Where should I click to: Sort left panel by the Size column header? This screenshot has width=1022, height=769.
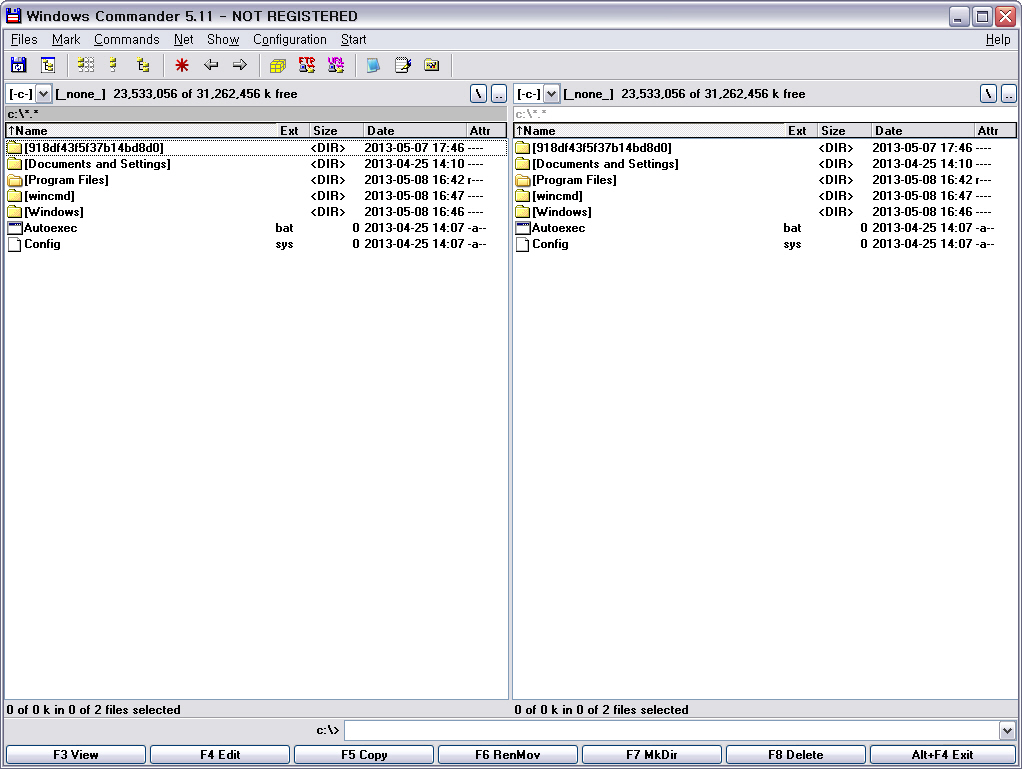(x=336, y=130)
